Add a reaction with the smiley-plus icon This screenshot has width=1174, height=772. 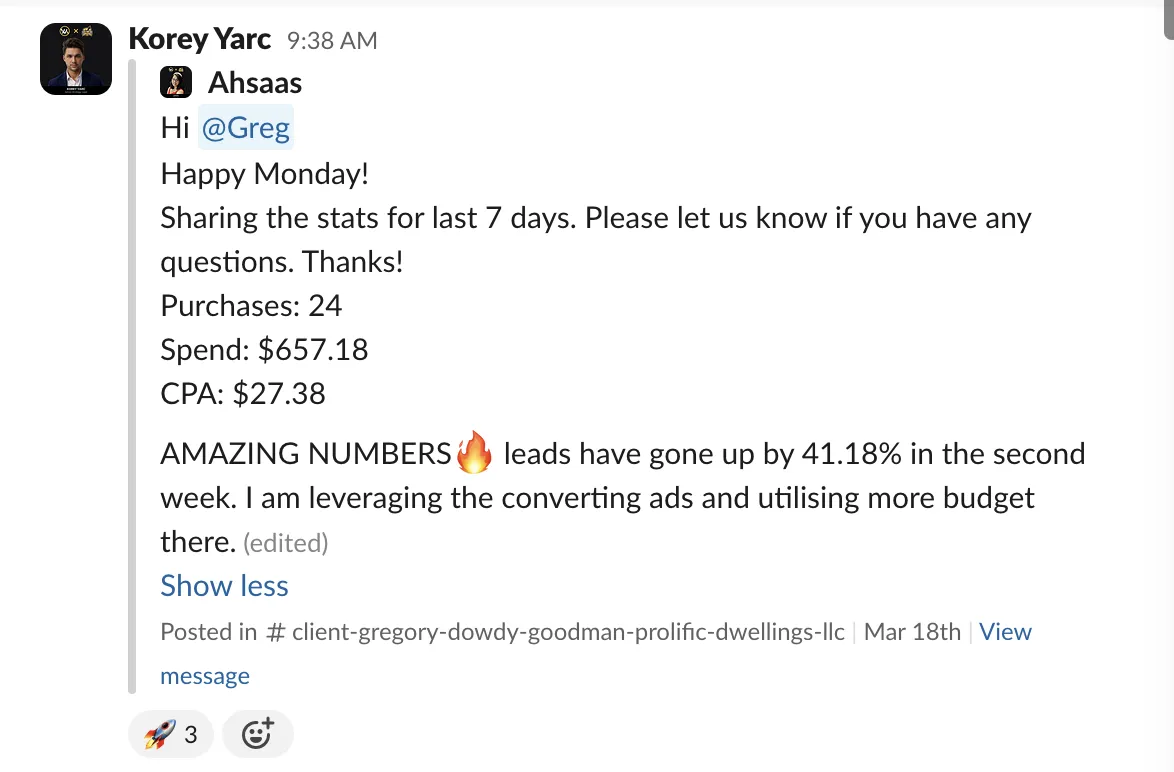[258, 734]
